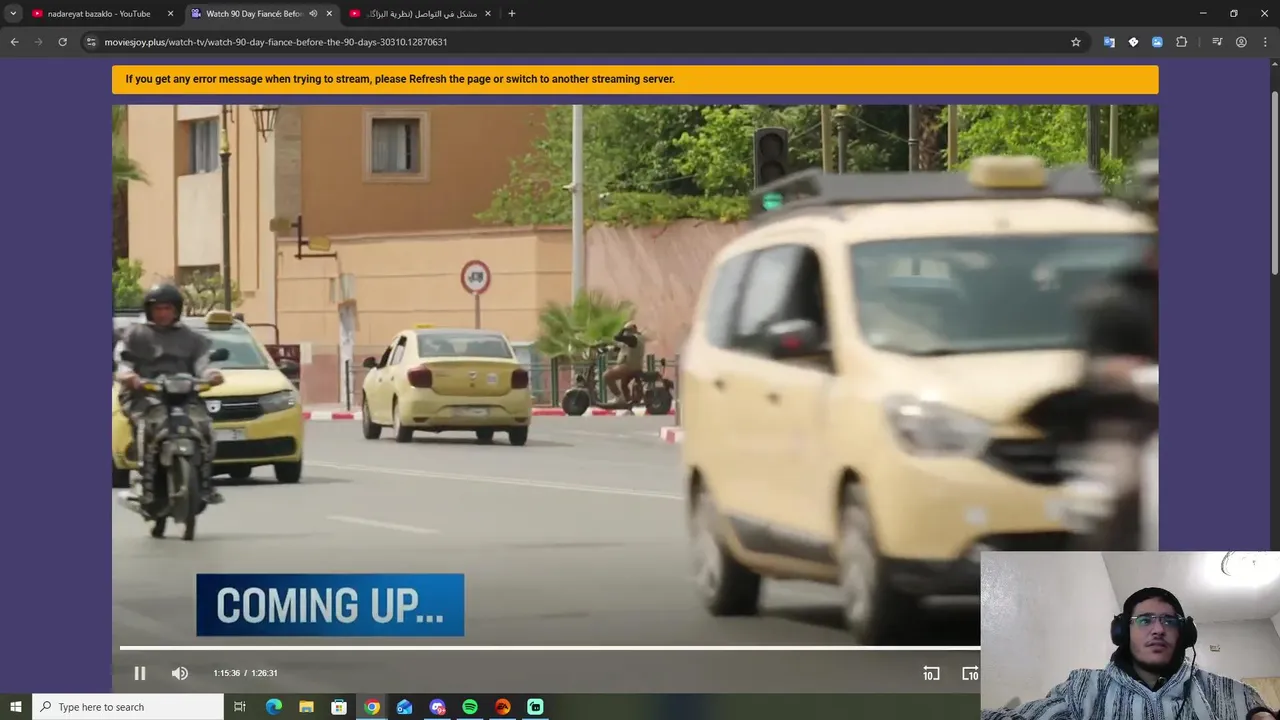Open Task View on taskbar
The image size is (1280, 720).
click(240, 707)
